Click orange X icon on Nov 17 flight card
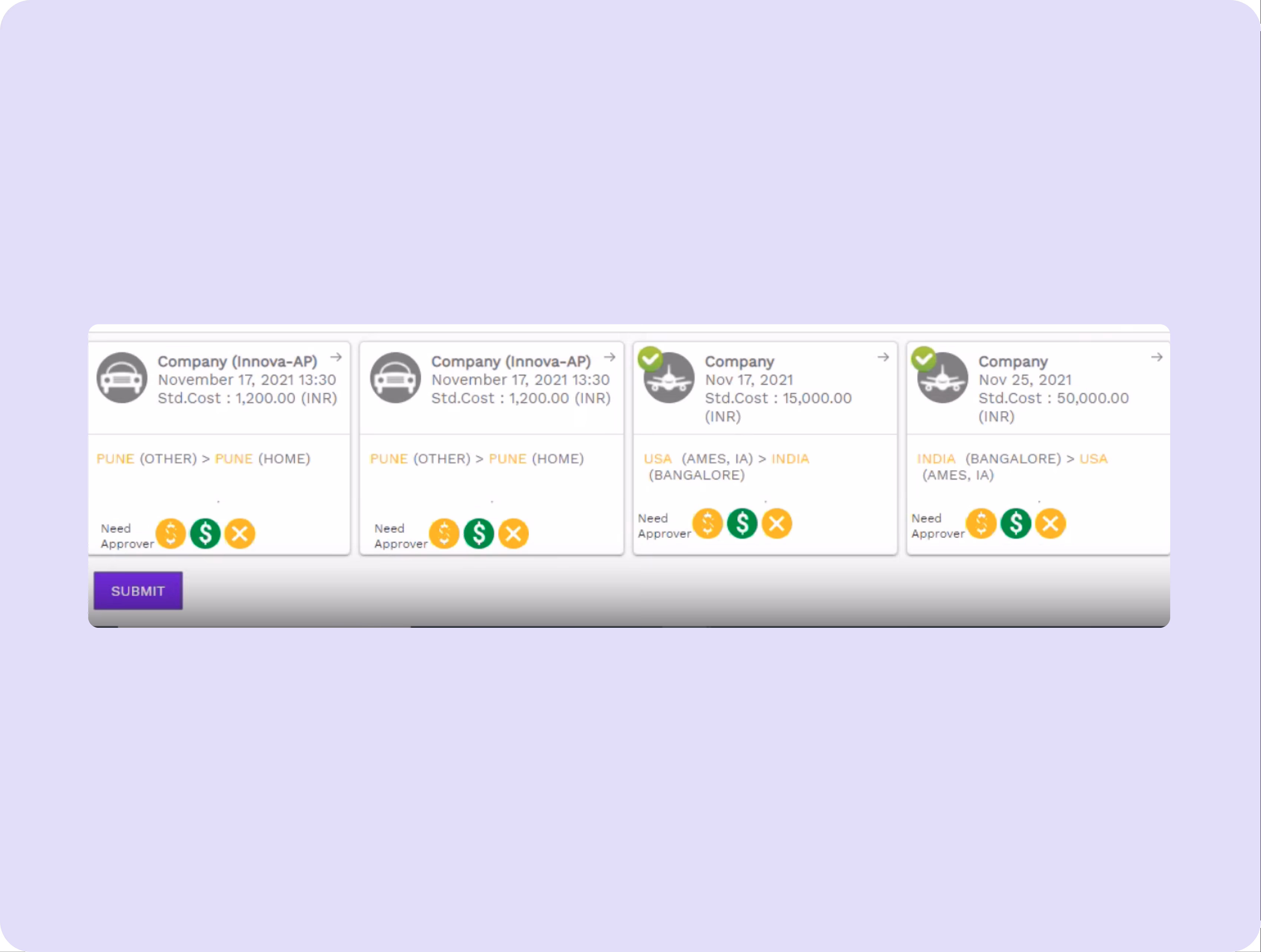This screenshot has height=952, width=1261. 777,523
